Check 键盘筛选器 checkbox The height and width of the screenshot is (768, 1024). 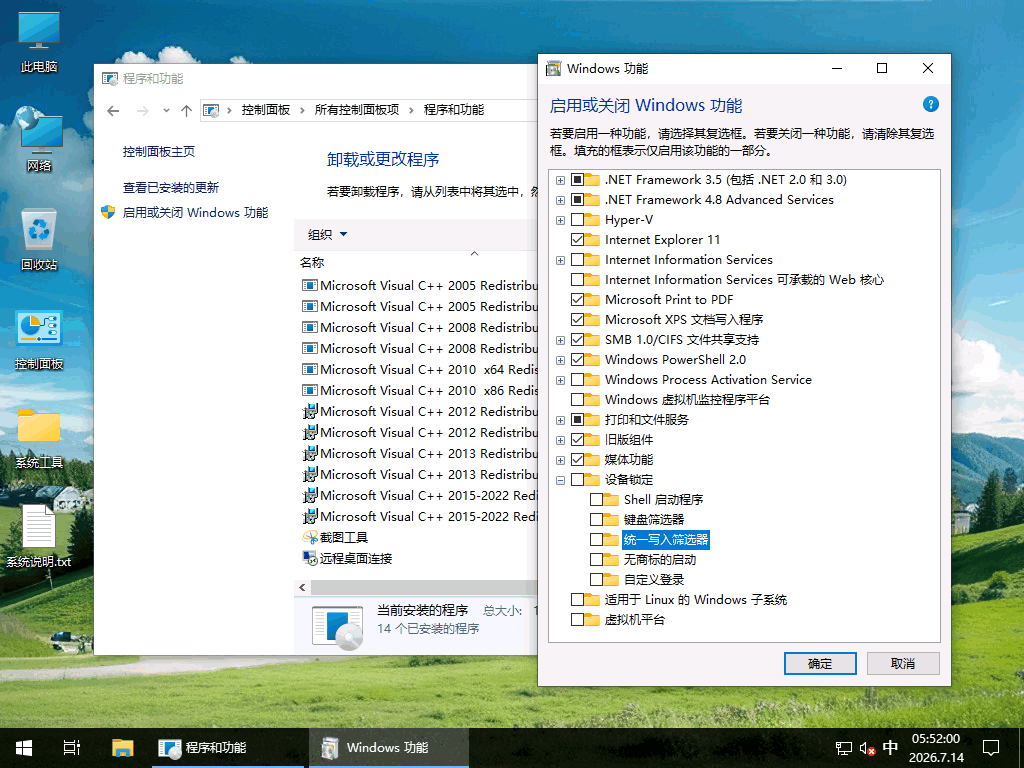tap(596, 519)
